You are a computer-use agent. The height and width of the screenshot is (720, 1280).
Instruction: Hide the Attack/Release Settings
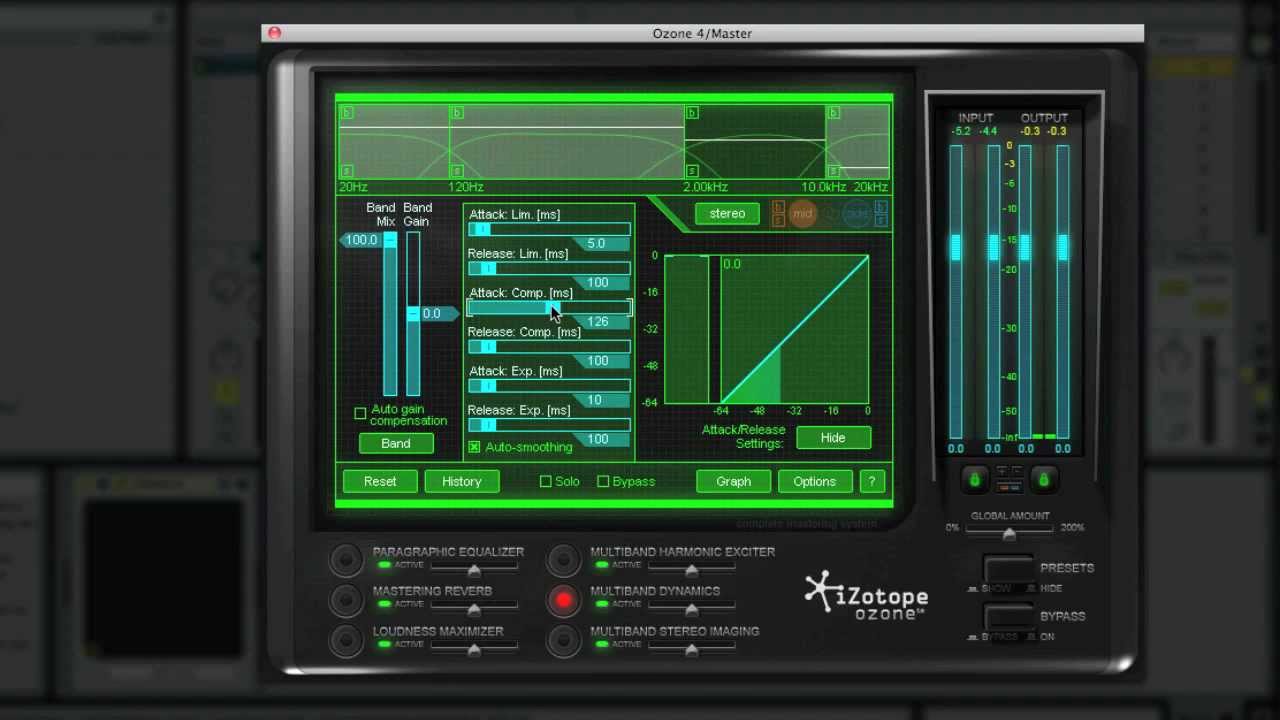click(833, 438)
